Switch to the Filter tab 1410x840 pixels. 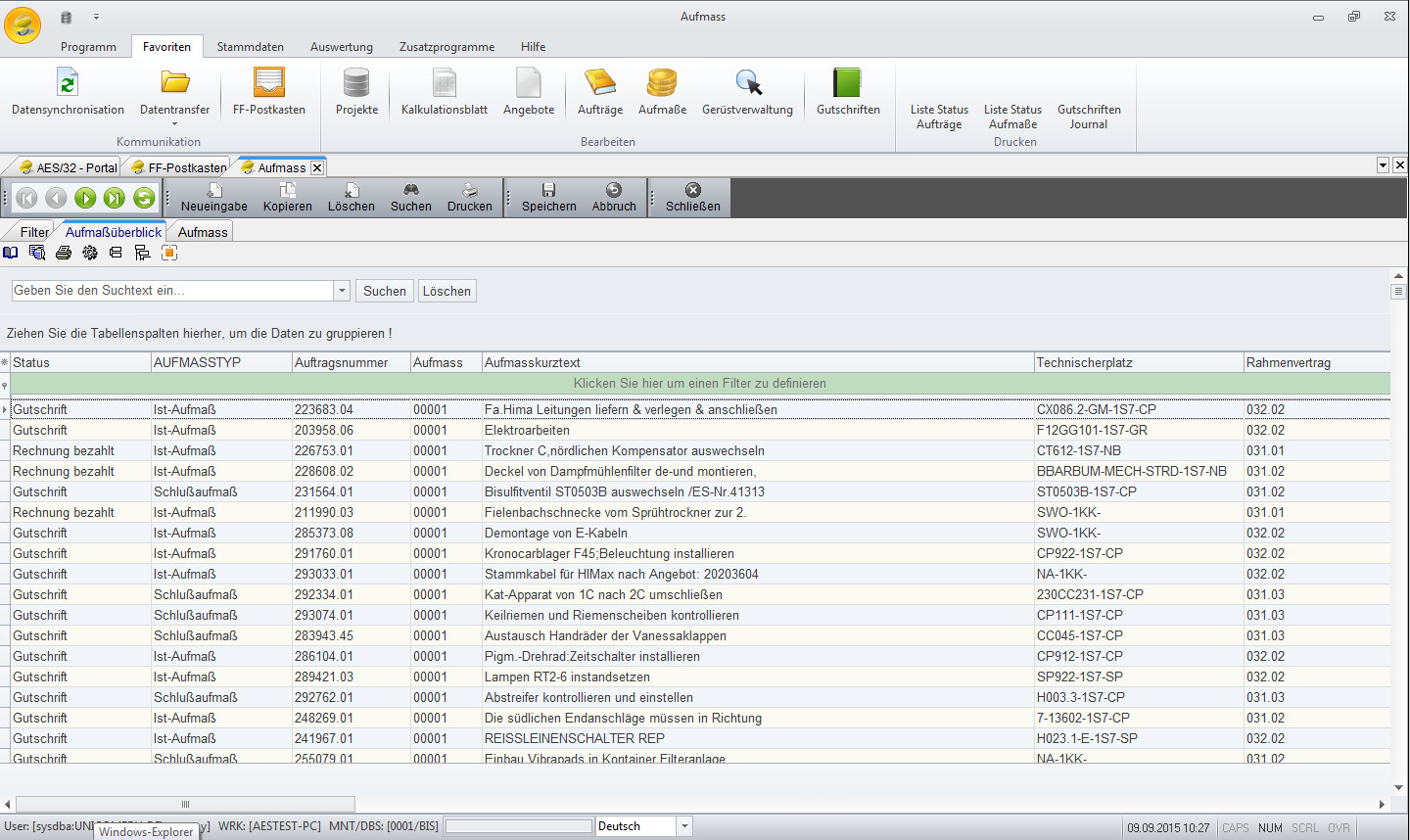tap(34, 232)
